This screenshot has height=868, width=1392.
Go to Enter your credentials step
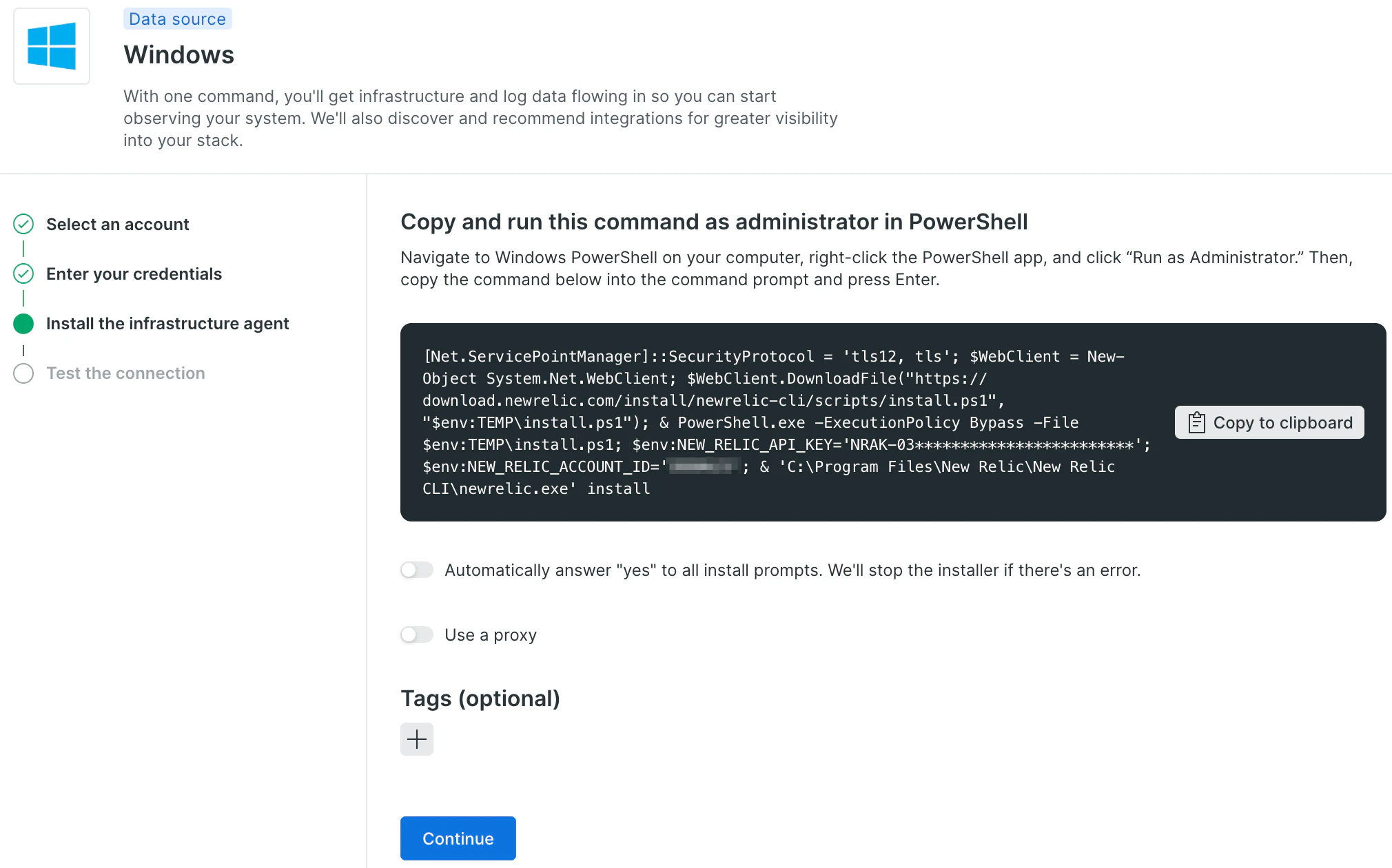pos(134,273)
